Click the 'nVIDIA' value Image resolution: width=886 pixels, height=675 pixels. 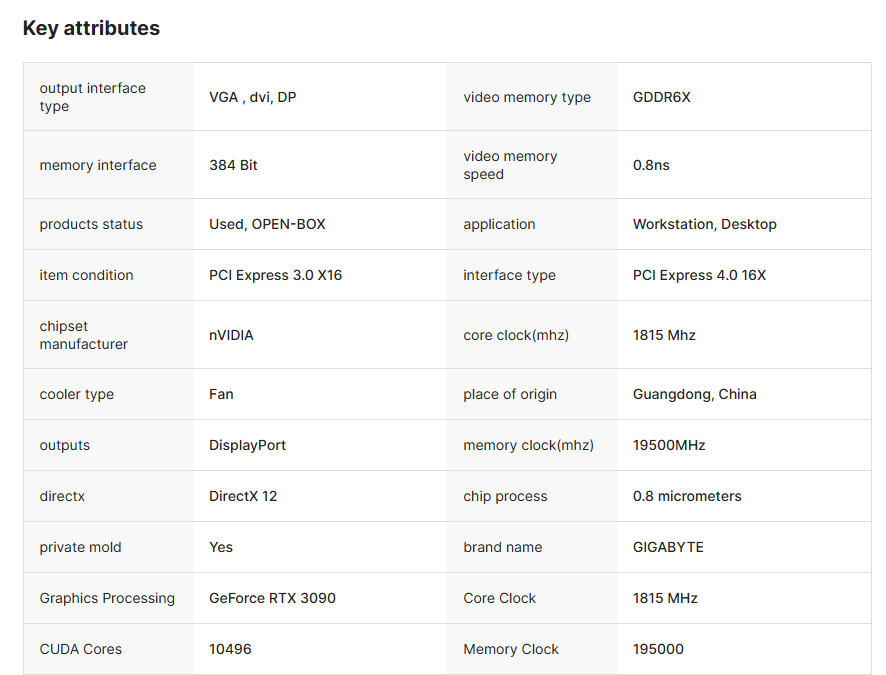coord(231,335)
